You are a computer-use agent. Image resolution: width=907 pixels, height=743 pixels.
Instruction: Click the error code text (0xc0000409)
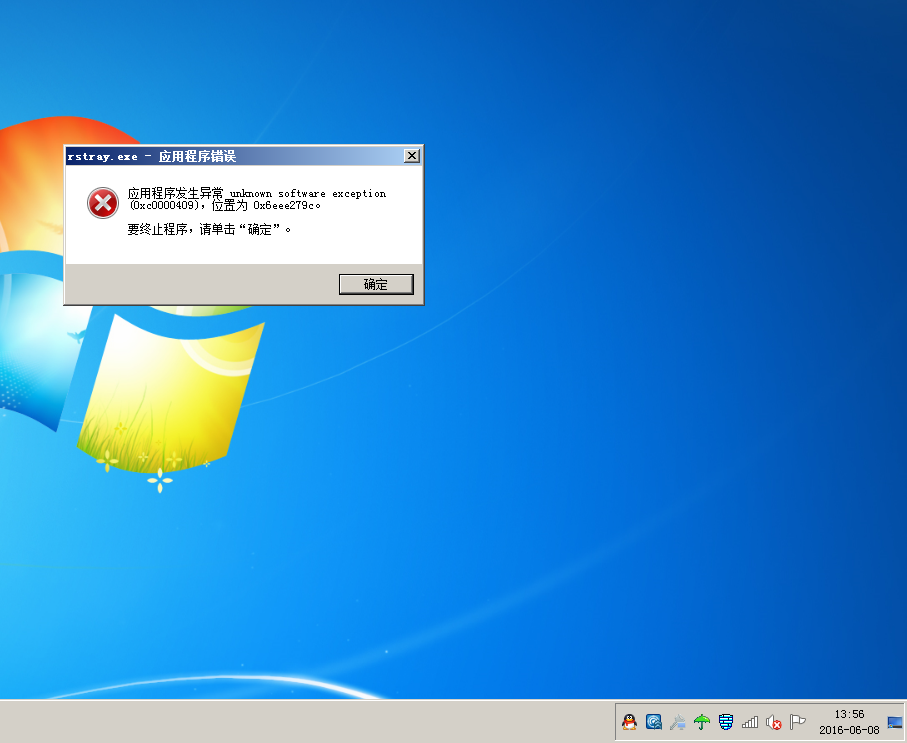tap(164, 205)
